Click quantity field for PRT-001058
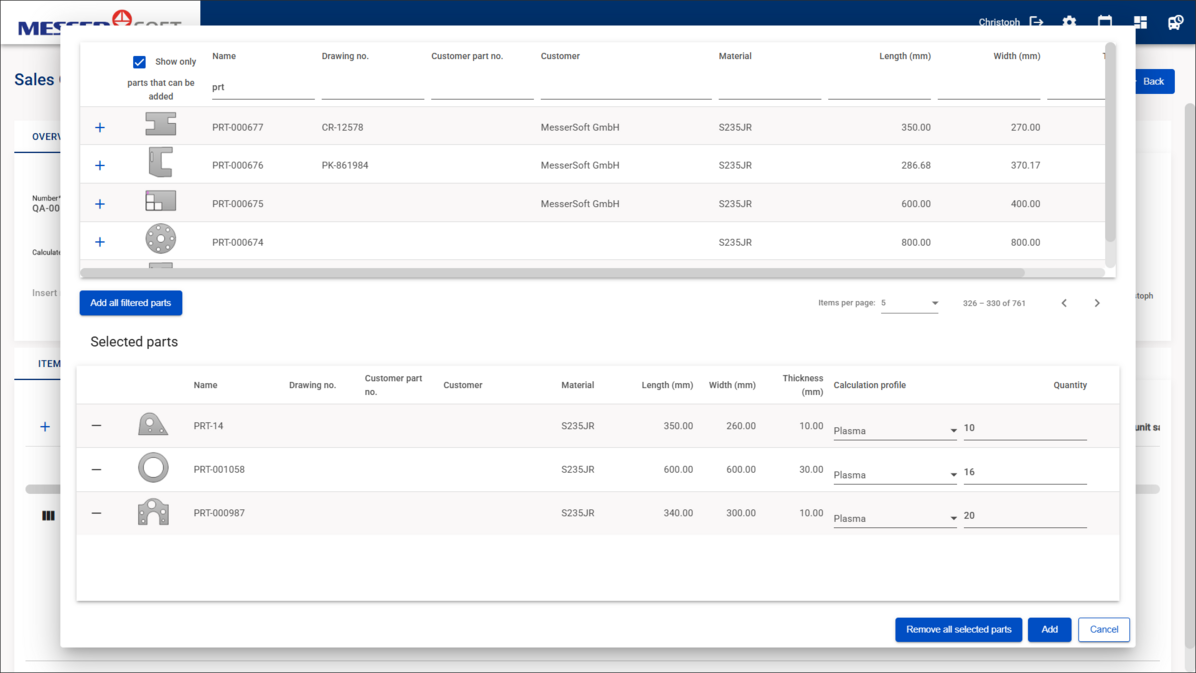Image resolution: width=1196 pixels, height=673 pixels. (1024, 472)
